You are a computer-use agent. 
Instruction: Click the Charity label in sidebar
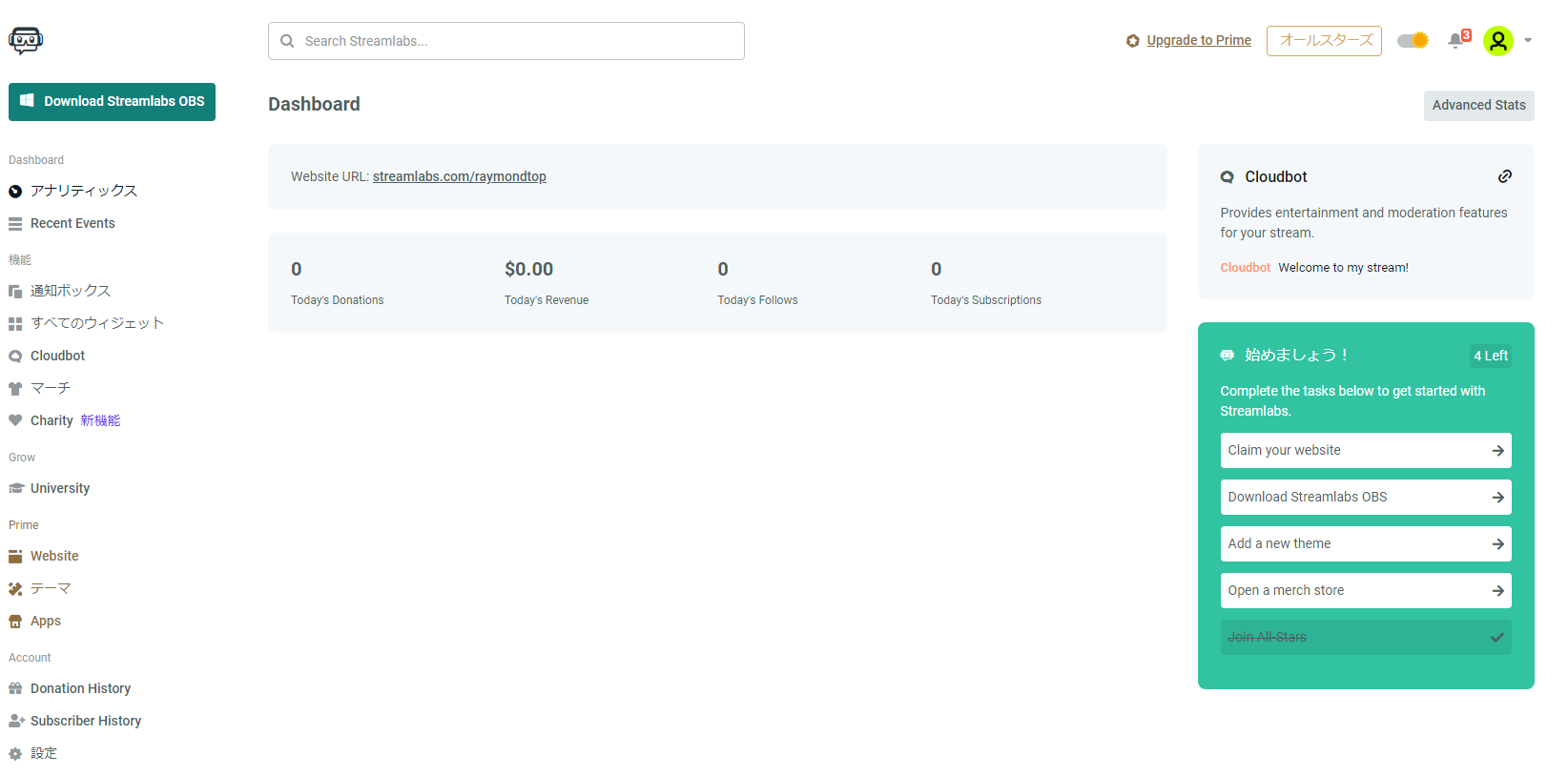click(52, 420)
